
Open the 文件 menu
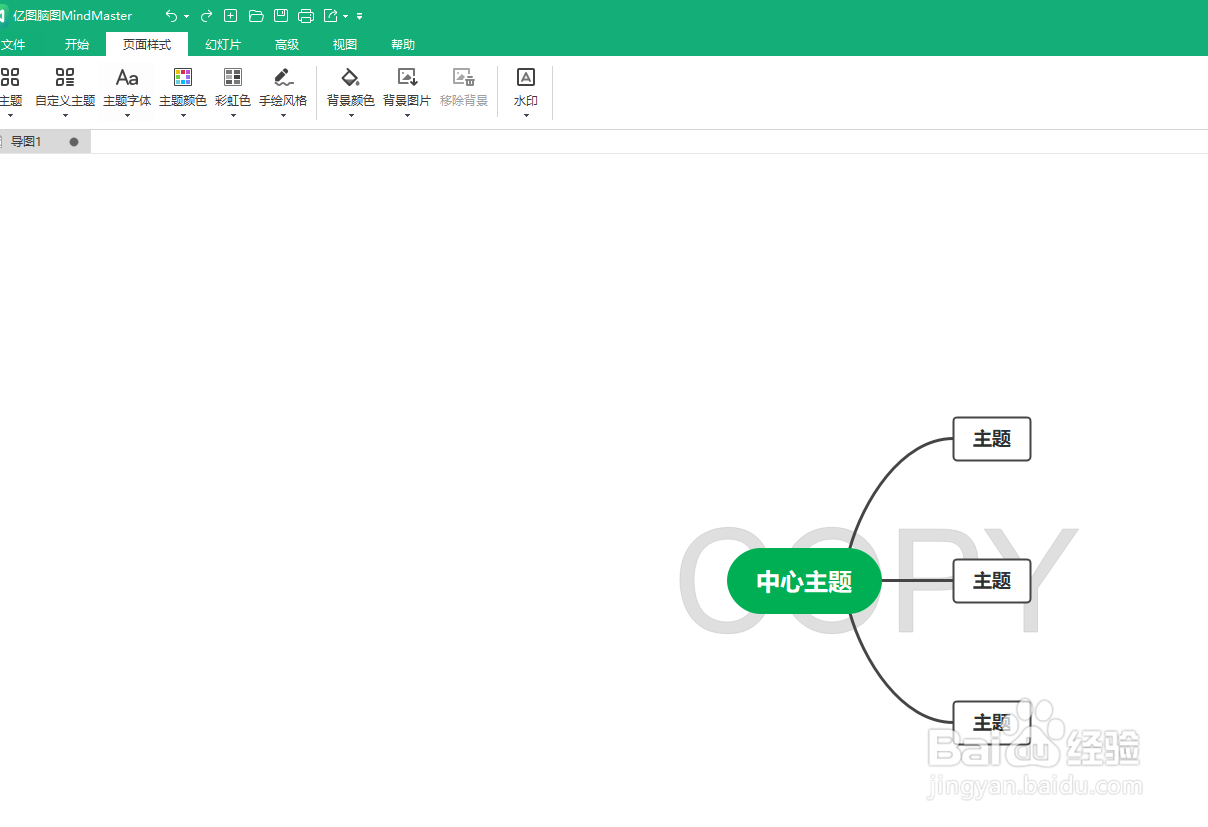(x=13, y=45)
